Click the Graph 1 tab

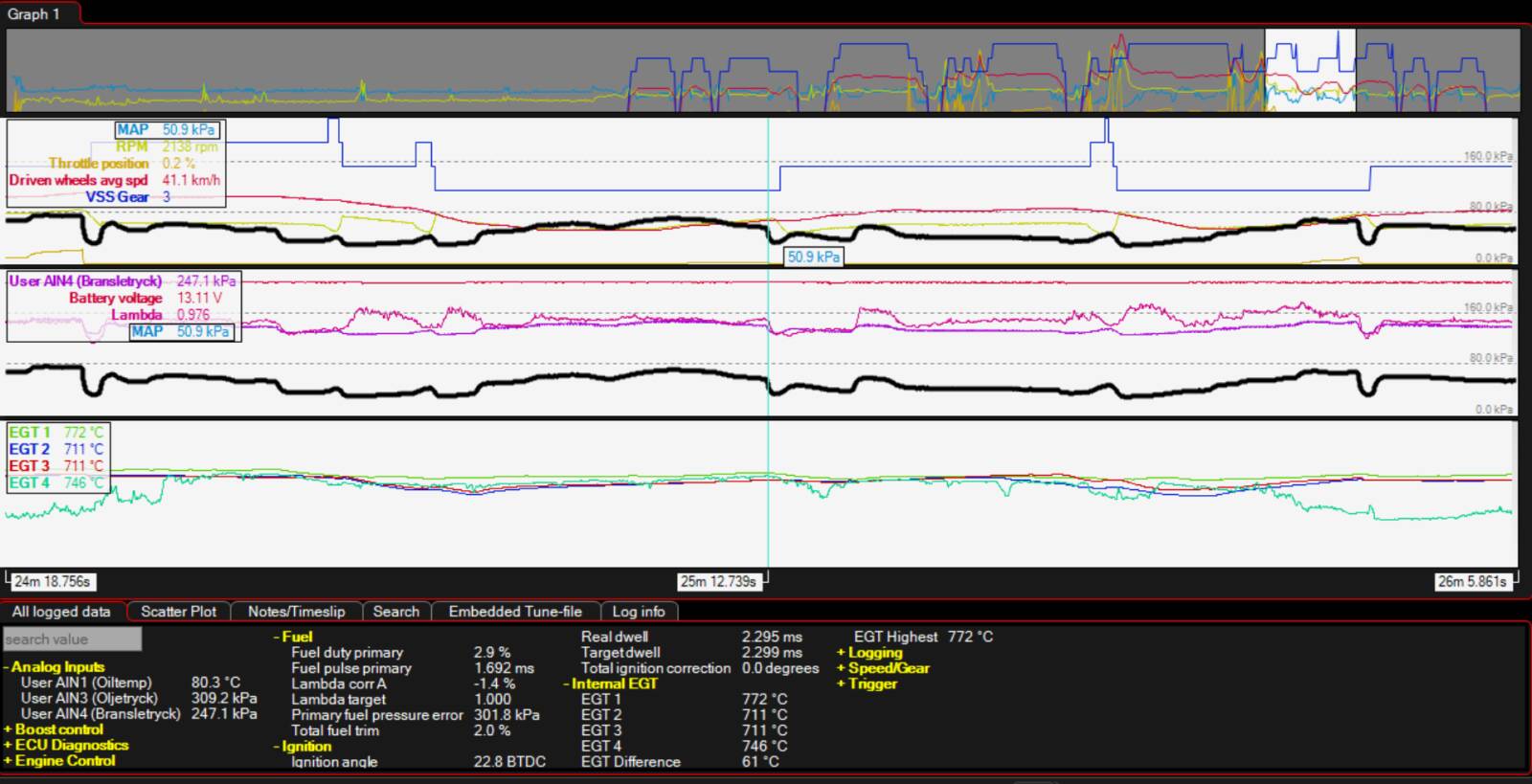pos(34,13)
